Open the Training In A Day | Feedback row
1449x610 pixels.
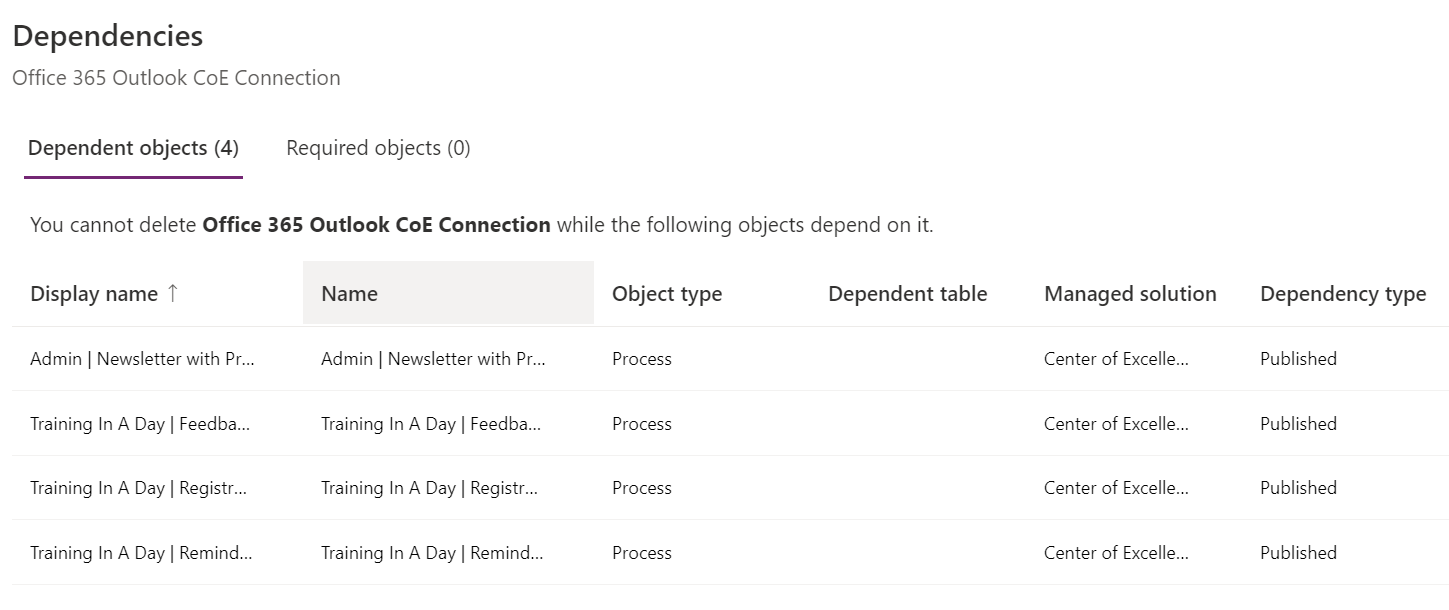tap(141, 423)
